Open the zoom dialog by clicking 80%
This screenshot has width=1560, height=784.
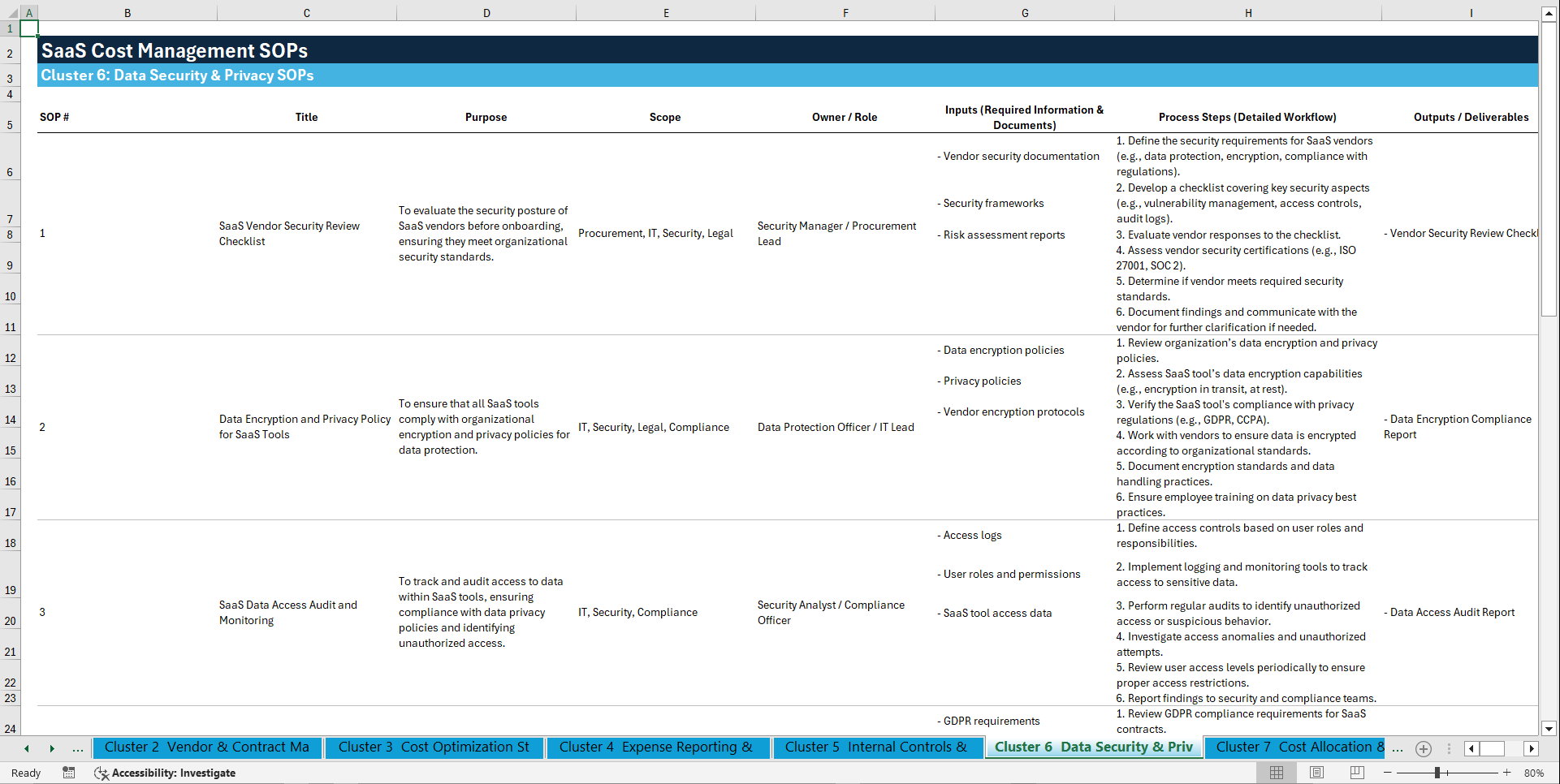coord(1533,773)
